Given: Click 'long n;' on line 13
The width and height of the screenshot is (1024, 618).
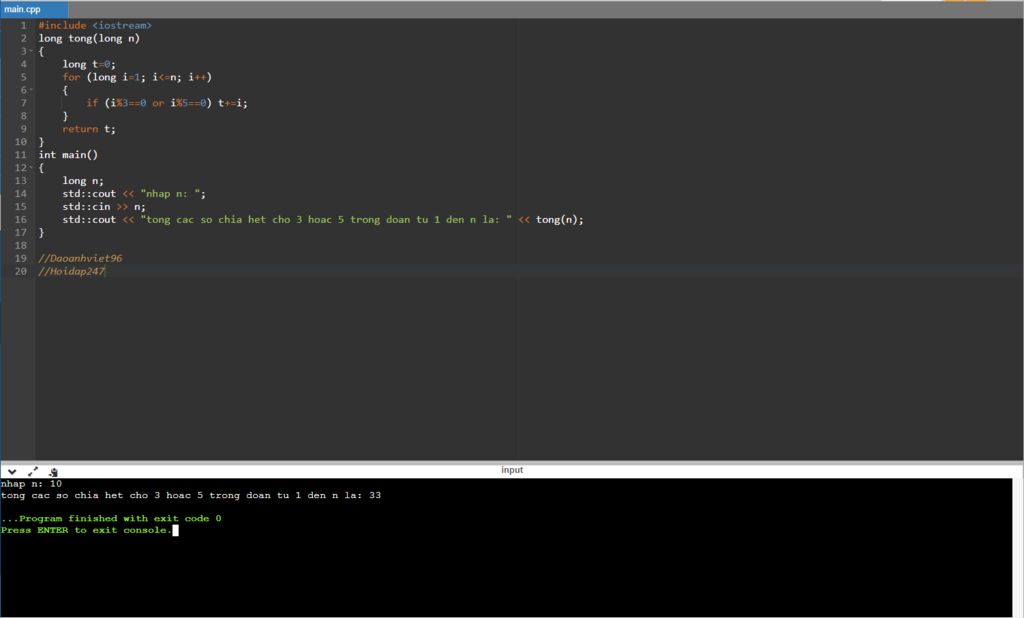Looking at the screenshot, I should pos(83,181).
